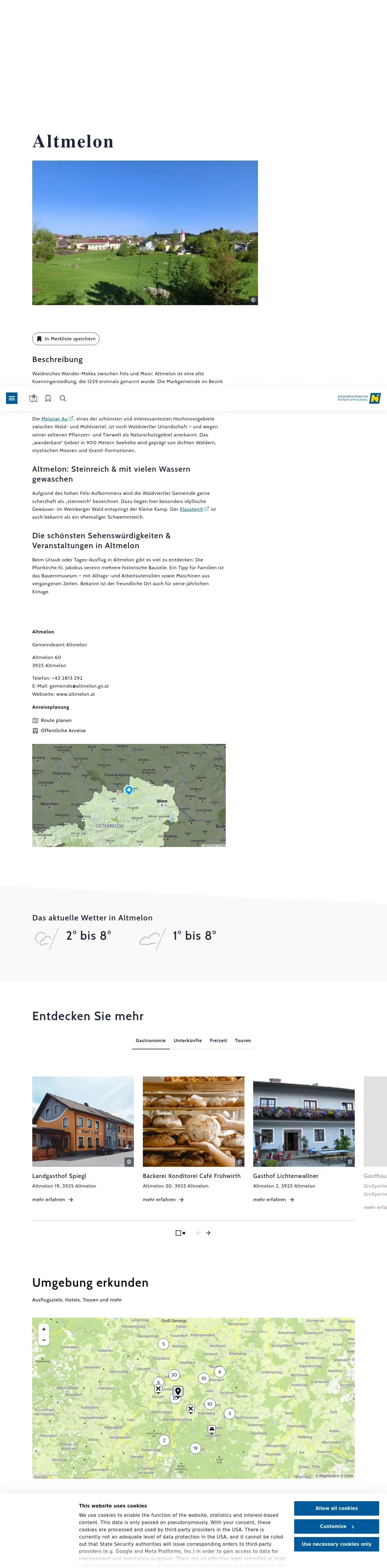Image resolution: width=387 pixels, height=1568 pixels.
Task: Click the copyright icon on Altmelon photo
Action: (253, 300)
